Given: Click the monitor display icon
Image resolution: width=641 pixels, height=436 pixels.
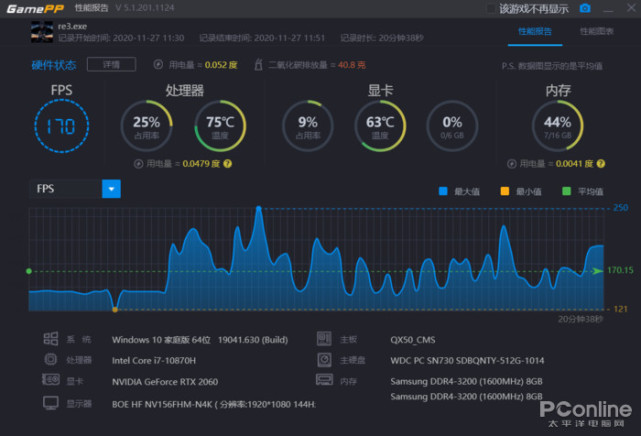Looking at the screenshot, I should [51, 403].
